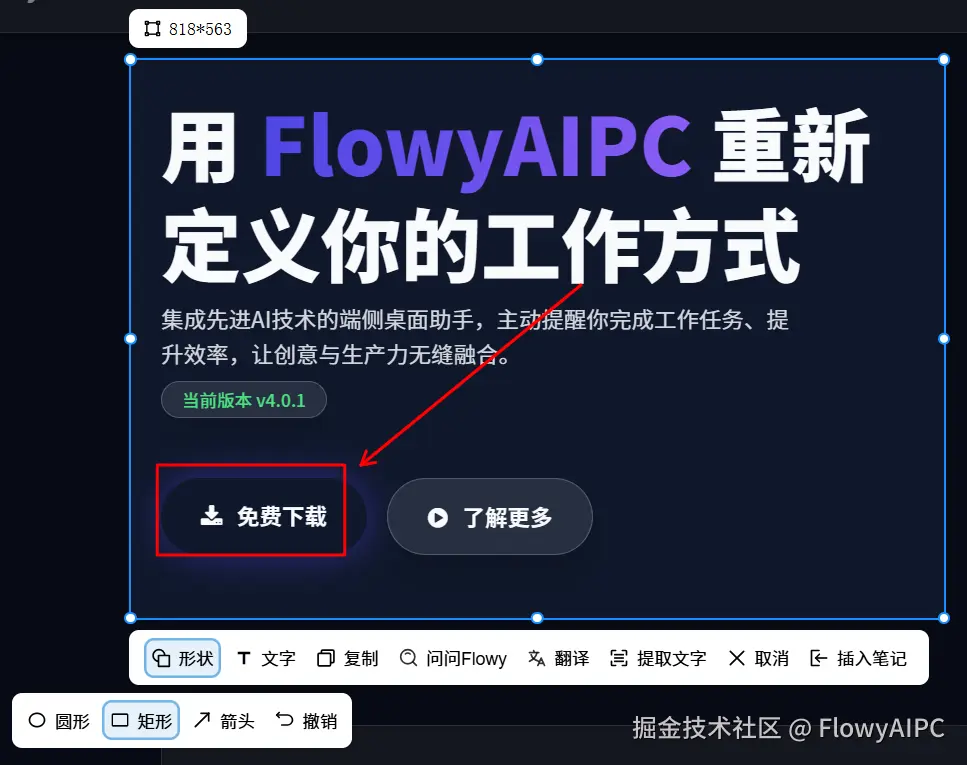
Task: Translate with the 翻译 button
Action: [x=559, y=658]
